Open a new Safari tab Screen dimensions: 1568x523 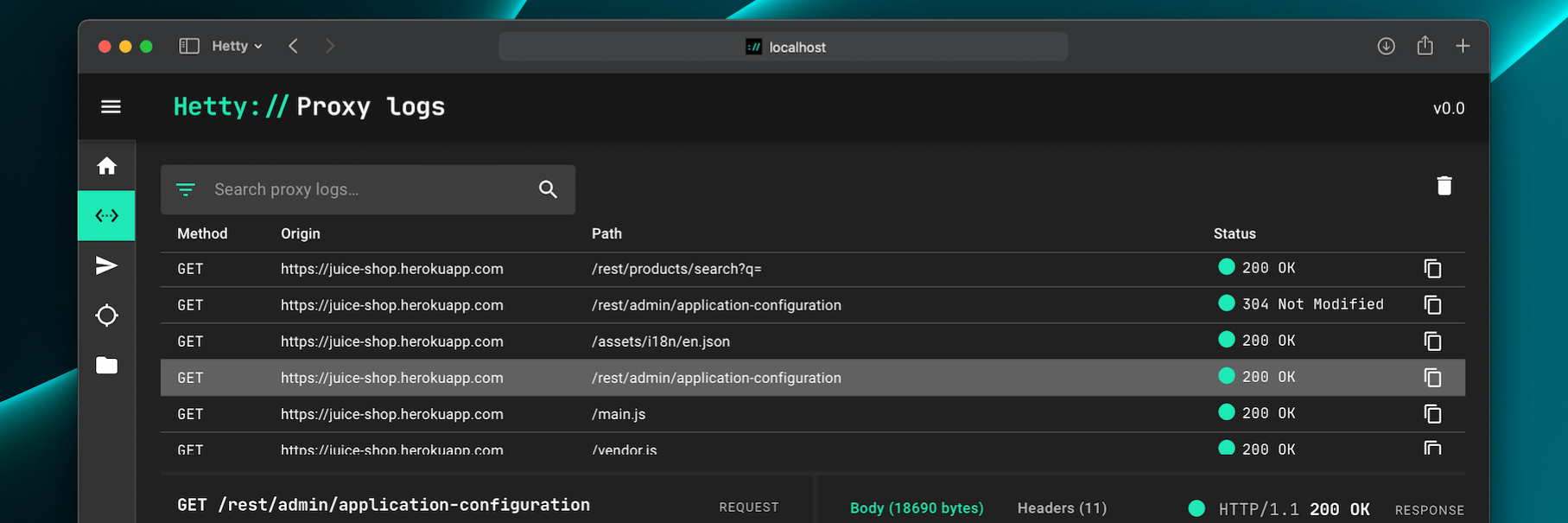click(1463, 46)
